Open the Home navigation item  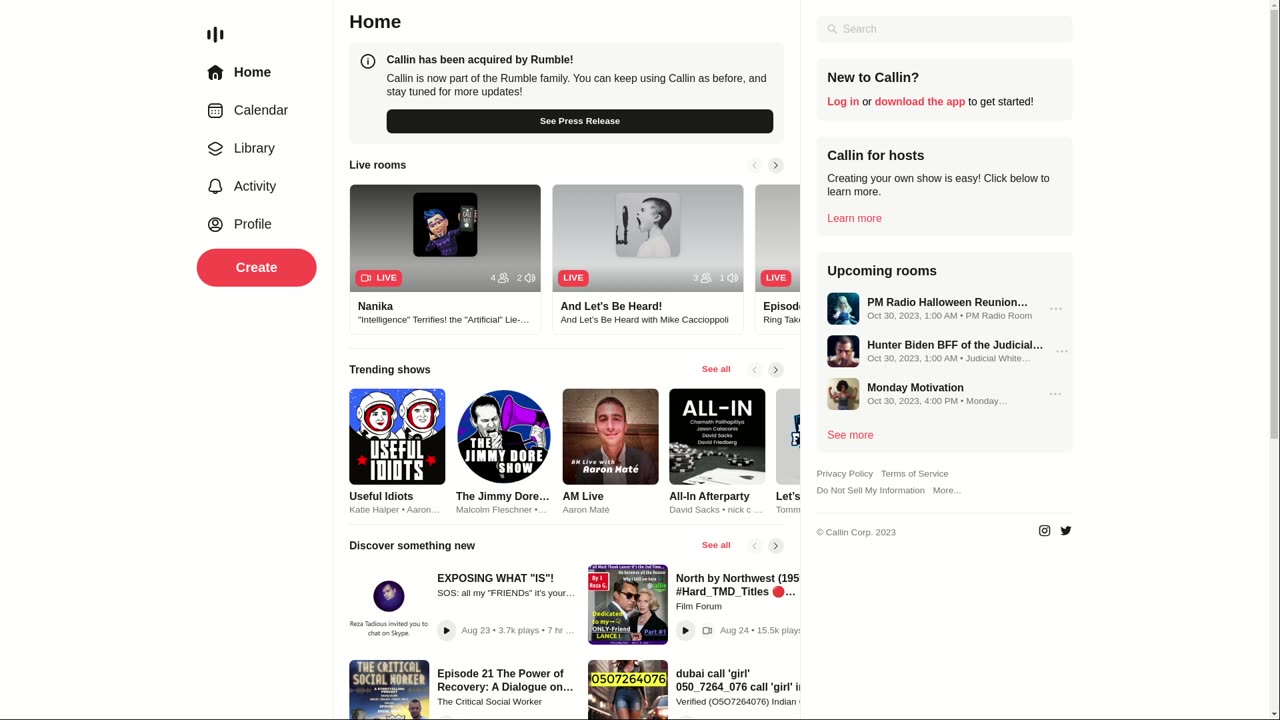click(239, 72)
